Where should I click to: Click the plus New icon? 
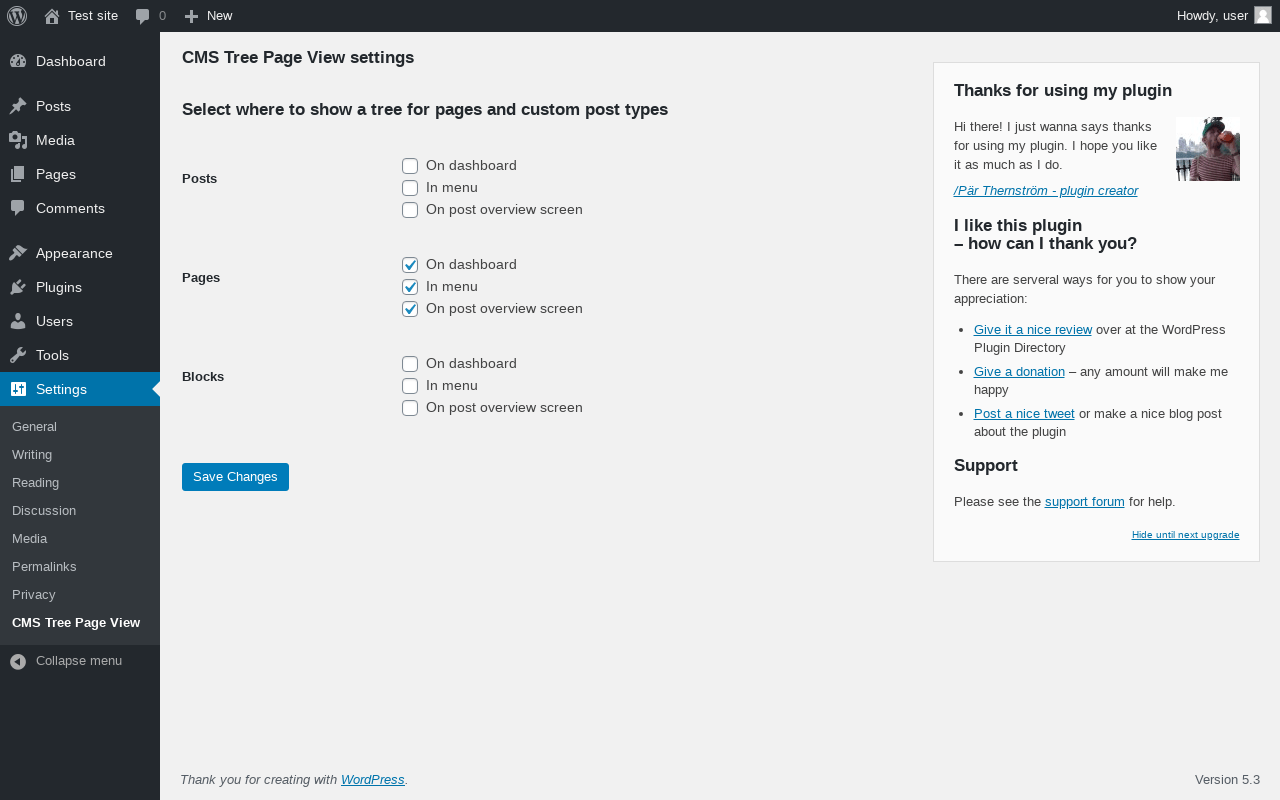192,16
